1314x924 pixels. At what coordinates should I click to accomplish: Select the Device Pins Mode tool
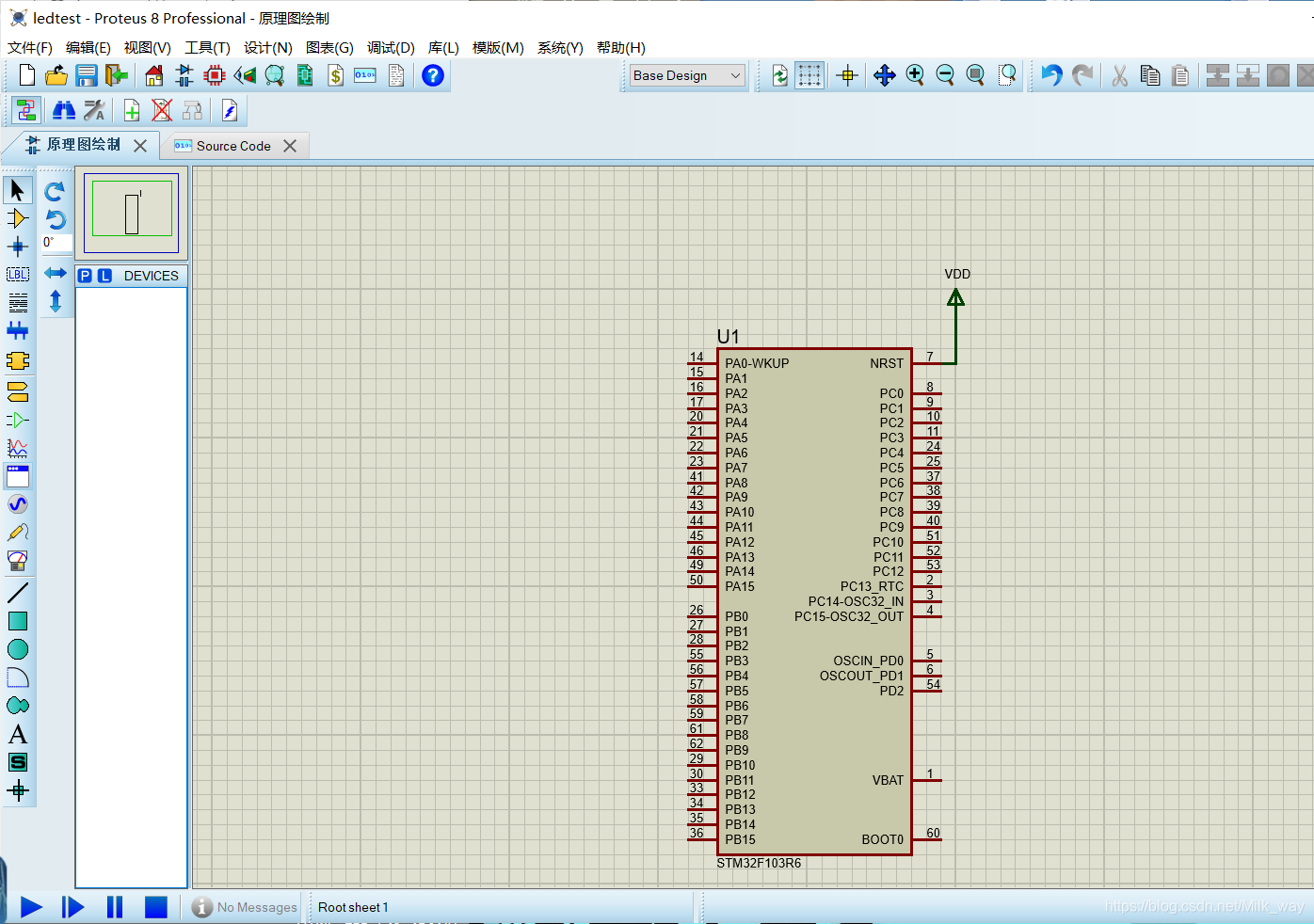17,420
